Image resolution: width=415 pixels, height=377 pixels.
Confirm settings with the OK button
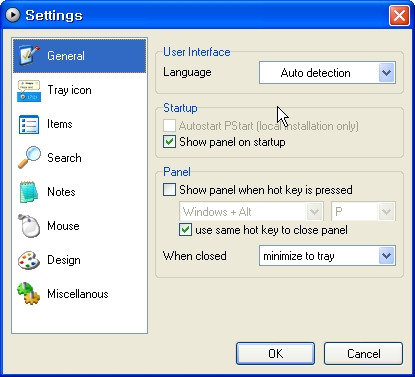click(275, 353)
